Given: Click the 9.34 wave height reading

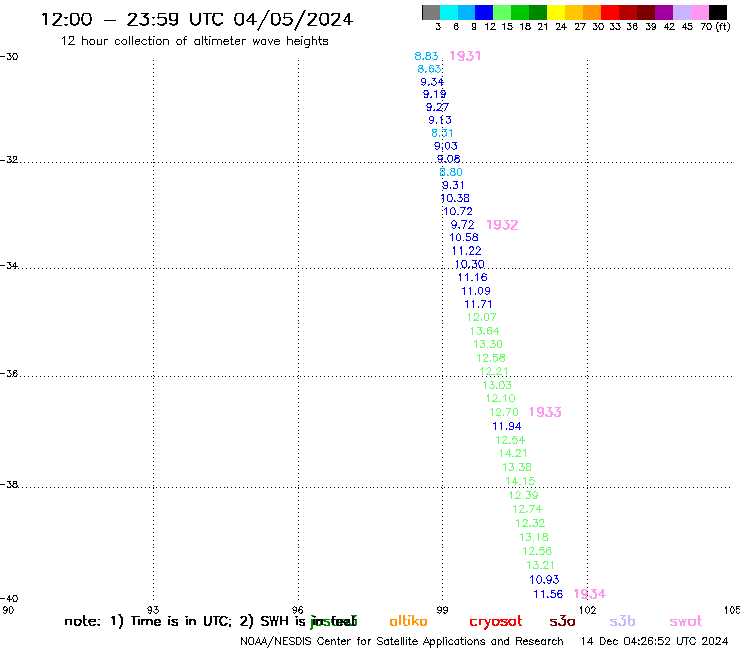Looking at the screenshot, I should [432, 82].
